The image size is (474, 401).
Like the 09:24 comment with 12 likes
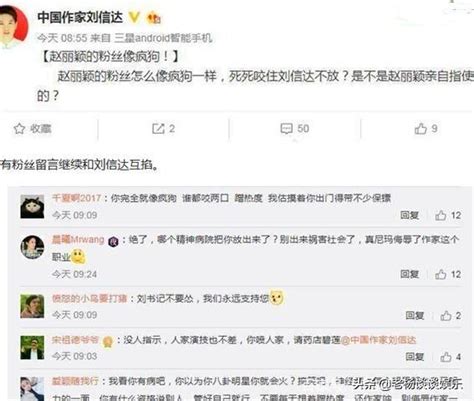pos(440,274)
